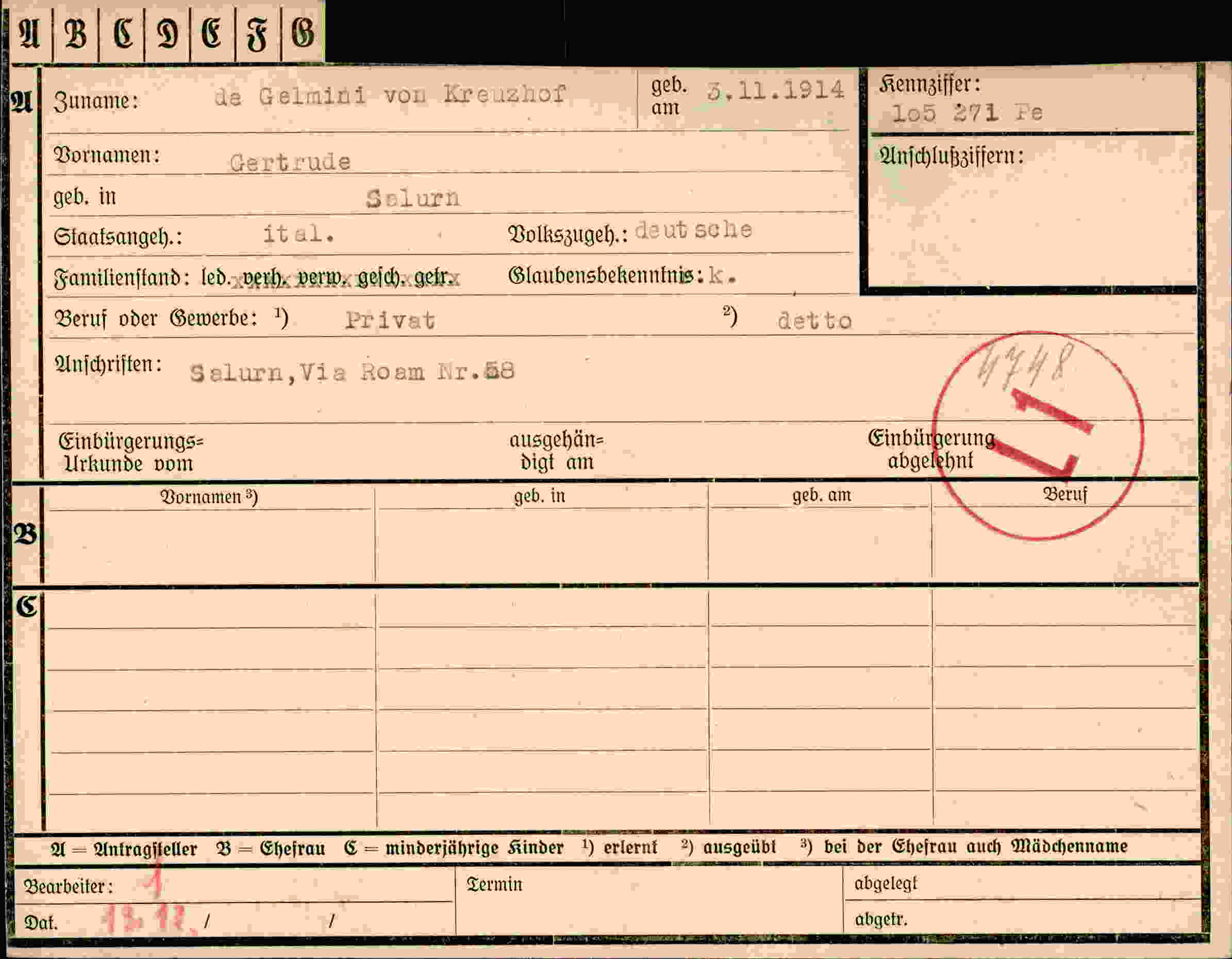
Task: Click footnote 'bei der Ehefrau auch Mädchenname'
Action: (975, 846)
